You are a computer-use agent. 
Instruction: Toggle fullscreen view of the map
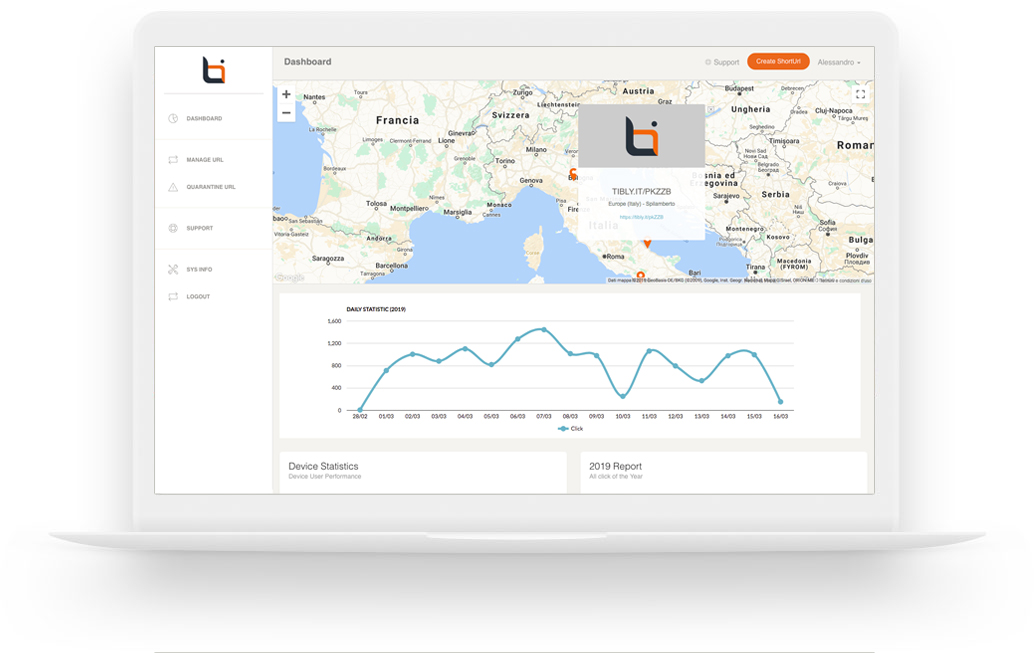coord(861,94)
